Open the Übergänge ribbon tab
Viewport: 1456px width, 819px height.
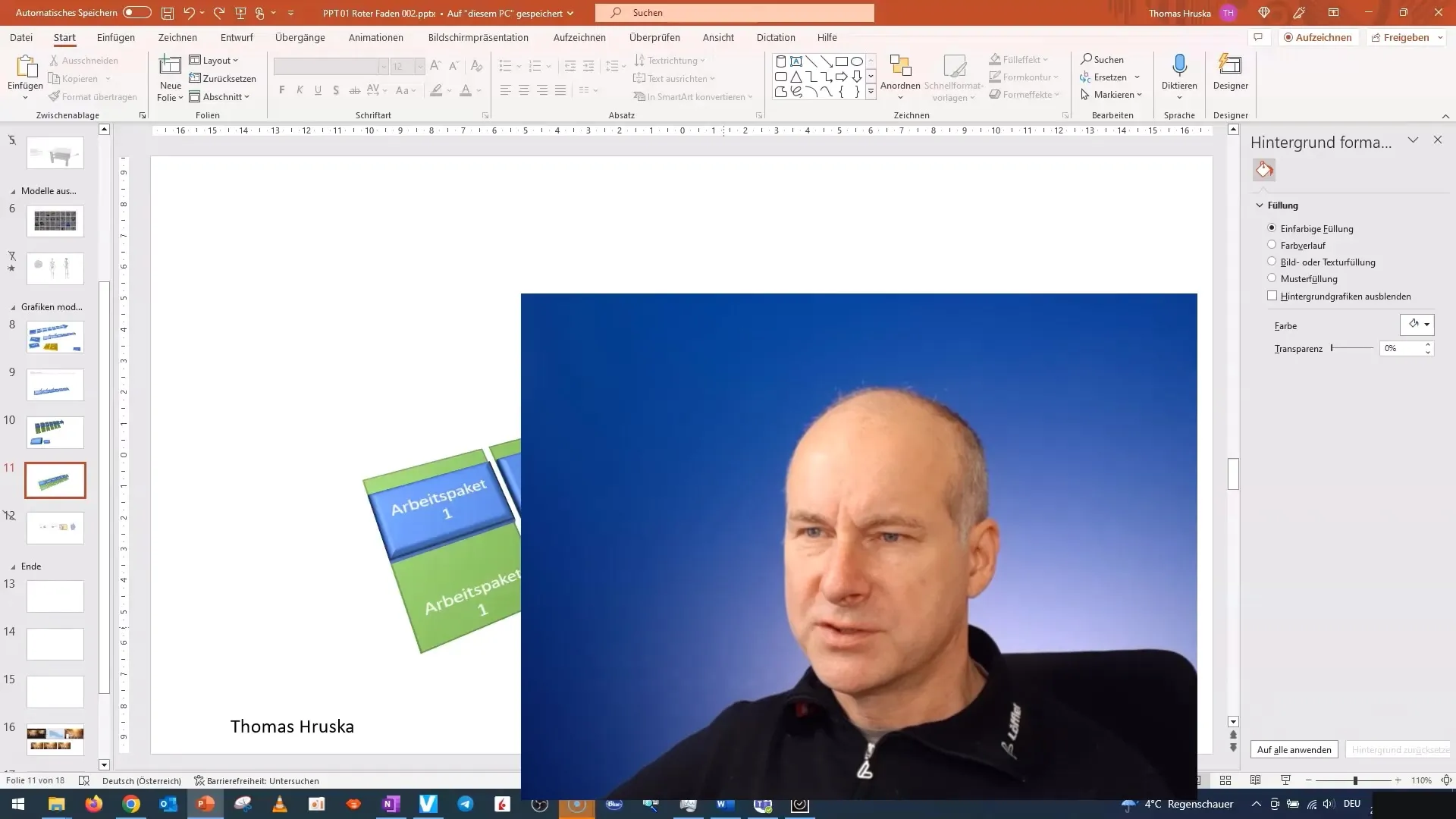coord(300,37)
